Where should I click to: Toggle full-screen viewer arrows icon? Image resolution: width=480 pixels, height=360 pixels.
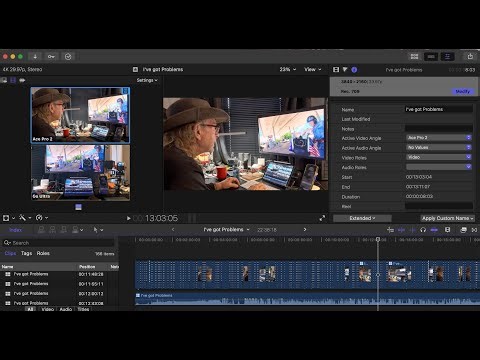pyautogui.click(x=322, y=218)
